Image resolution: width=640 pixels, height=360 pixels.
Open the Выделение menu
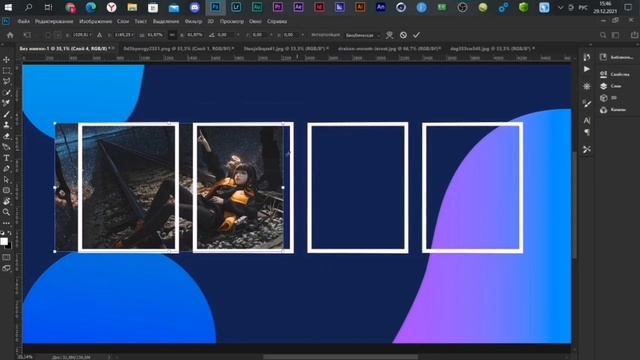coord(166,21)
